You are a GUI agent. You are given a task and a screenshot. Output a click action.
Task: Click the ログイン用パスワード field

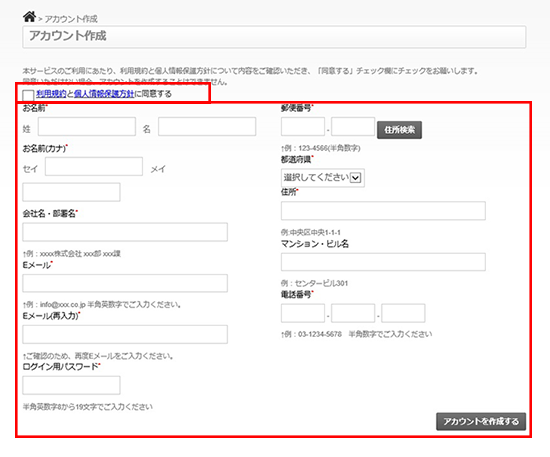point(71,385)
